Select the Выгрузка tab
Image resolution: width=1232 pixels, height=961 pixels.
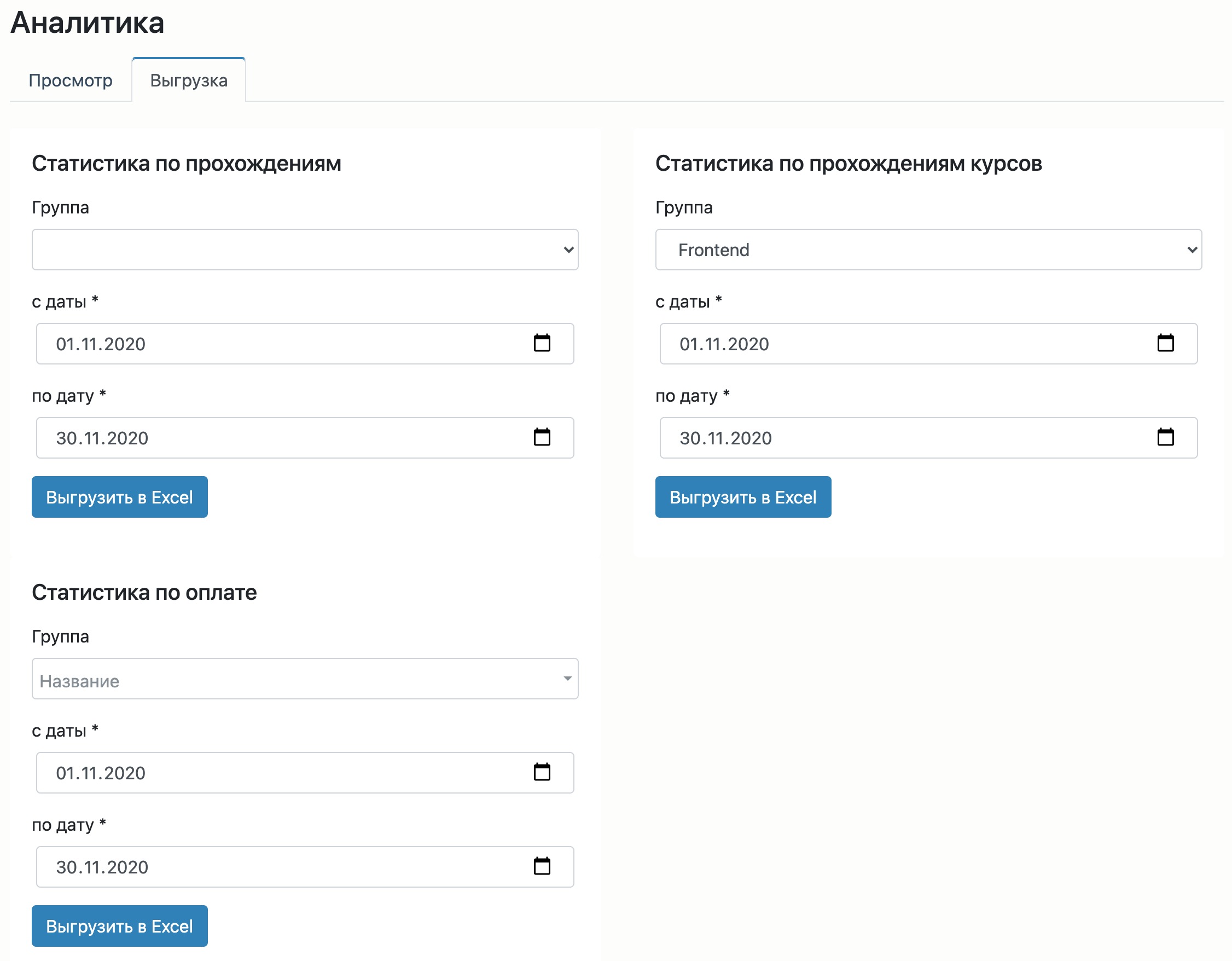point(188,80)
